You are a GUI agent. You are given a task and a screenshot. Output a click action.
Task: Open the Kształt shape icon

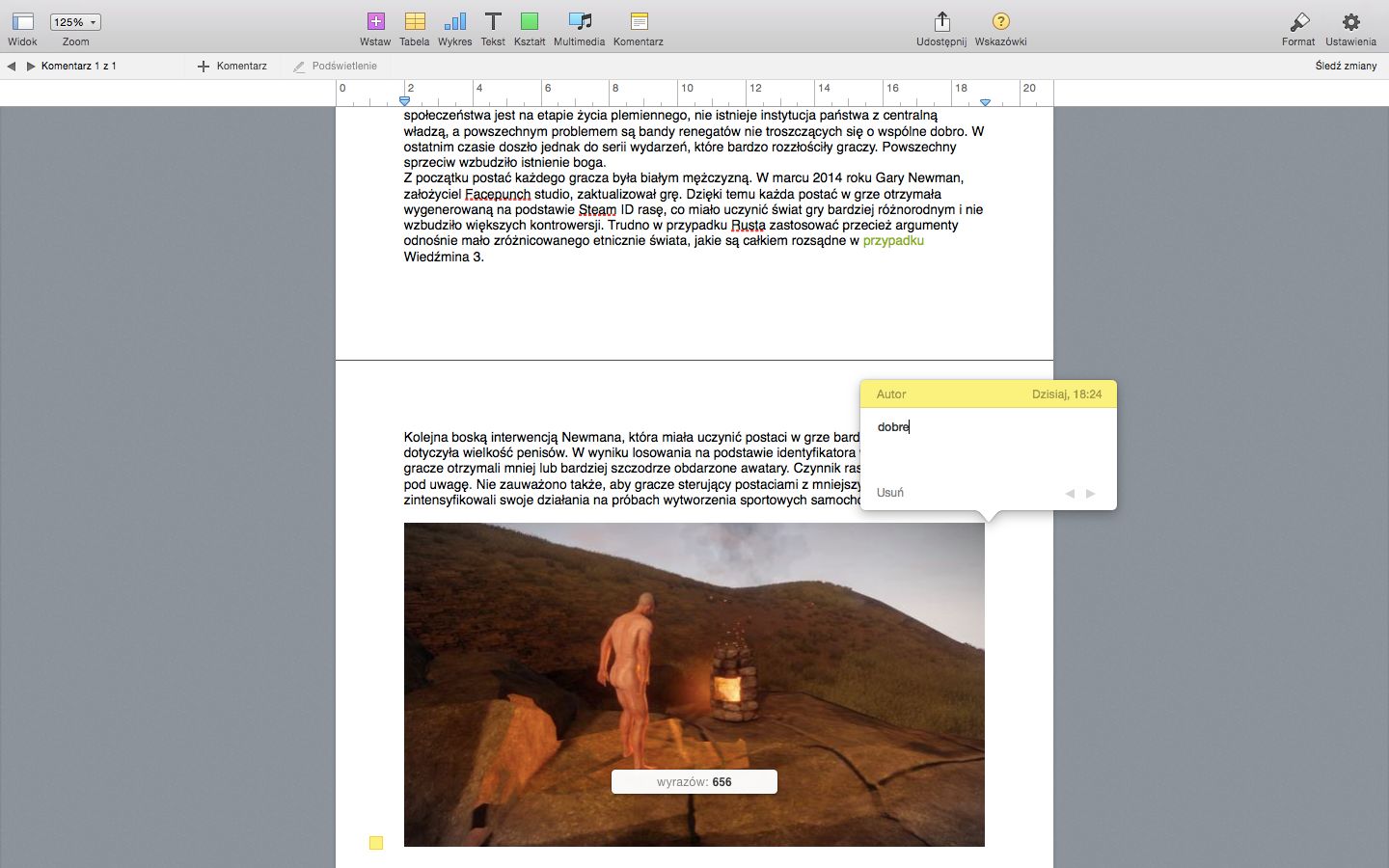pos(530,21)
